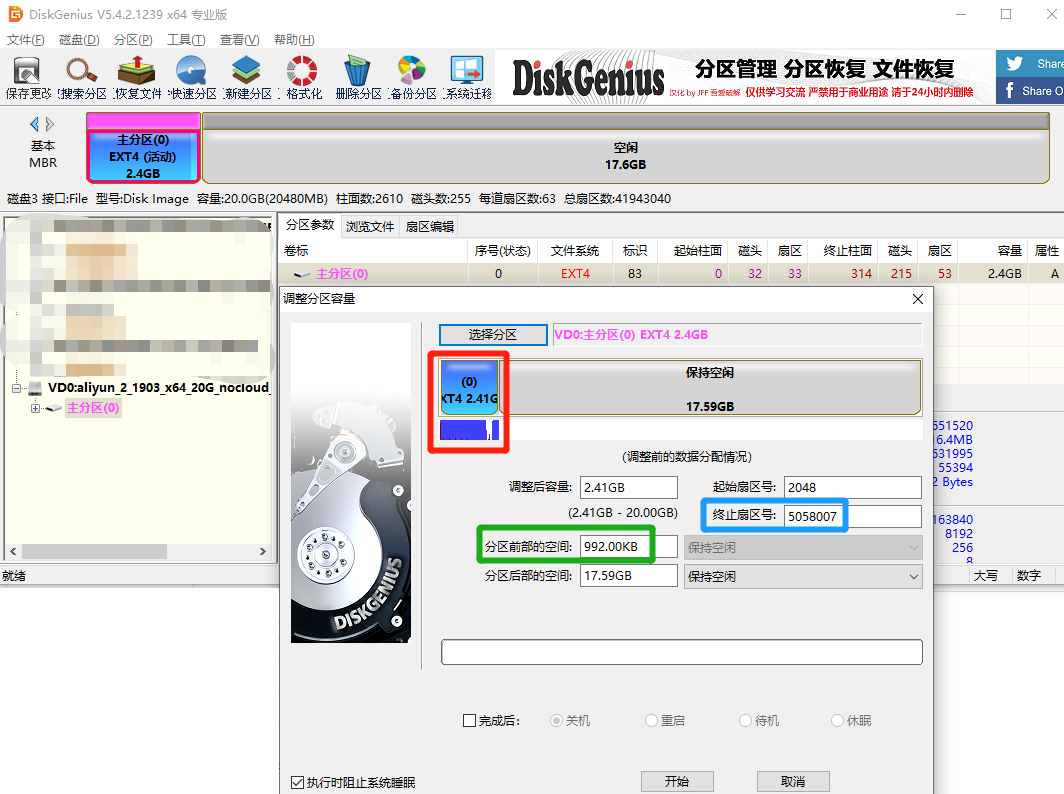Click the 取消 button
The image size is (1064, 794).
(793, 781)
